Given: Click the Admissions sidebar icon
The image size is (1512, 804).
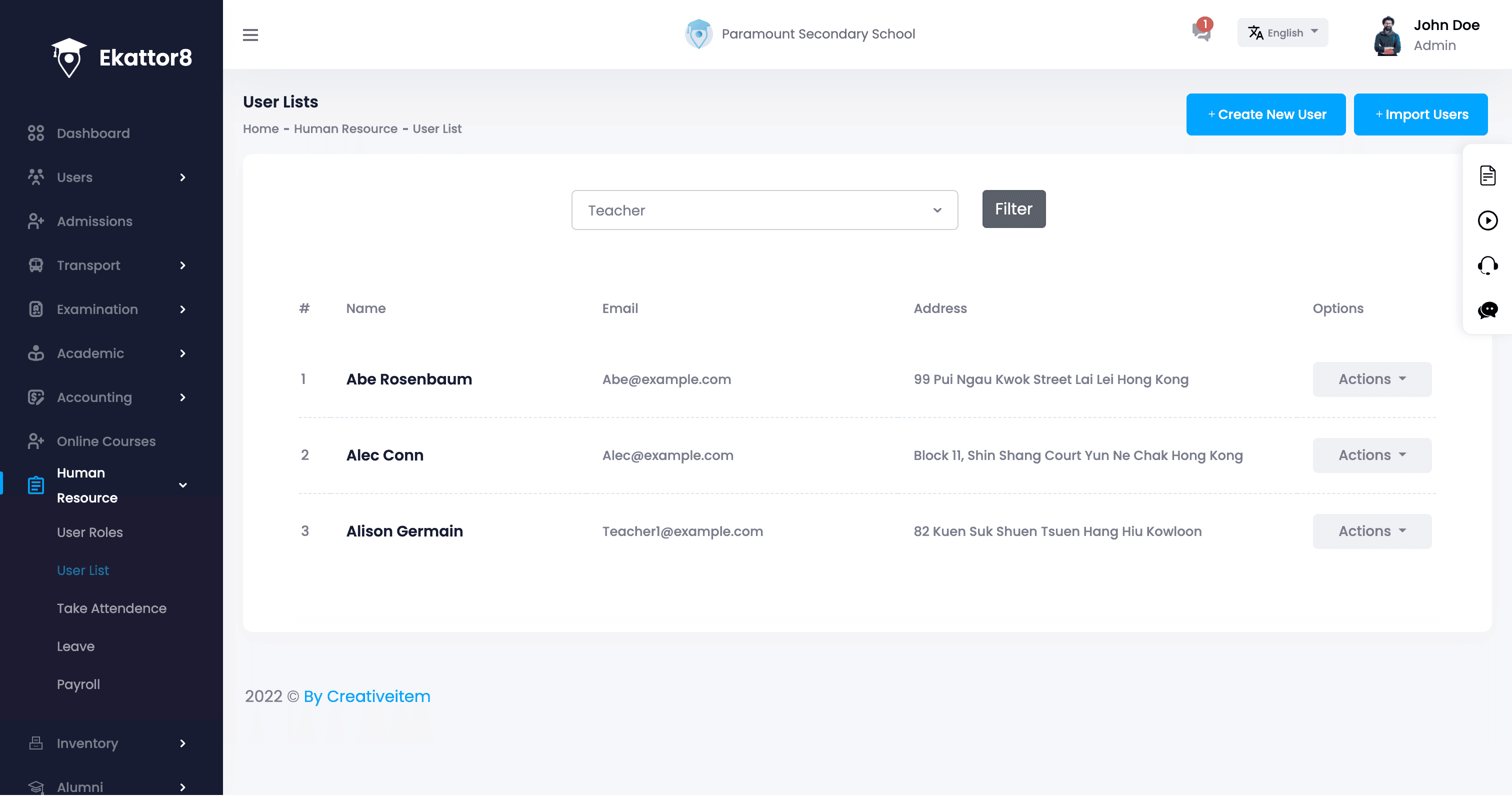Looking at the screenshot, I should point(36,221).
